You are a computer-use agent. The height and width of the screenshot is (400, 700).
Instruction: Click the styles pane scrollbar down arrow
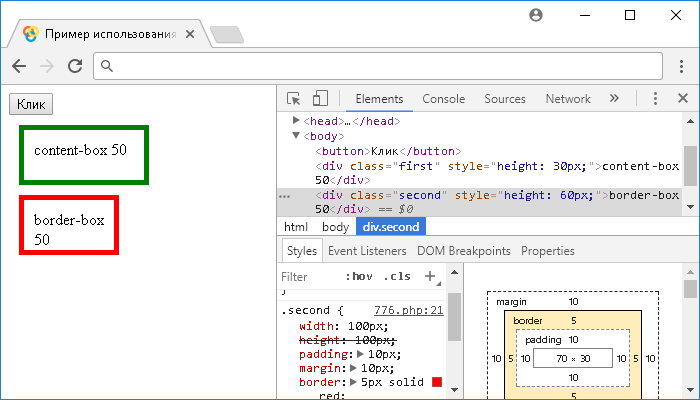pyautogui.click(x=454, y=389)
